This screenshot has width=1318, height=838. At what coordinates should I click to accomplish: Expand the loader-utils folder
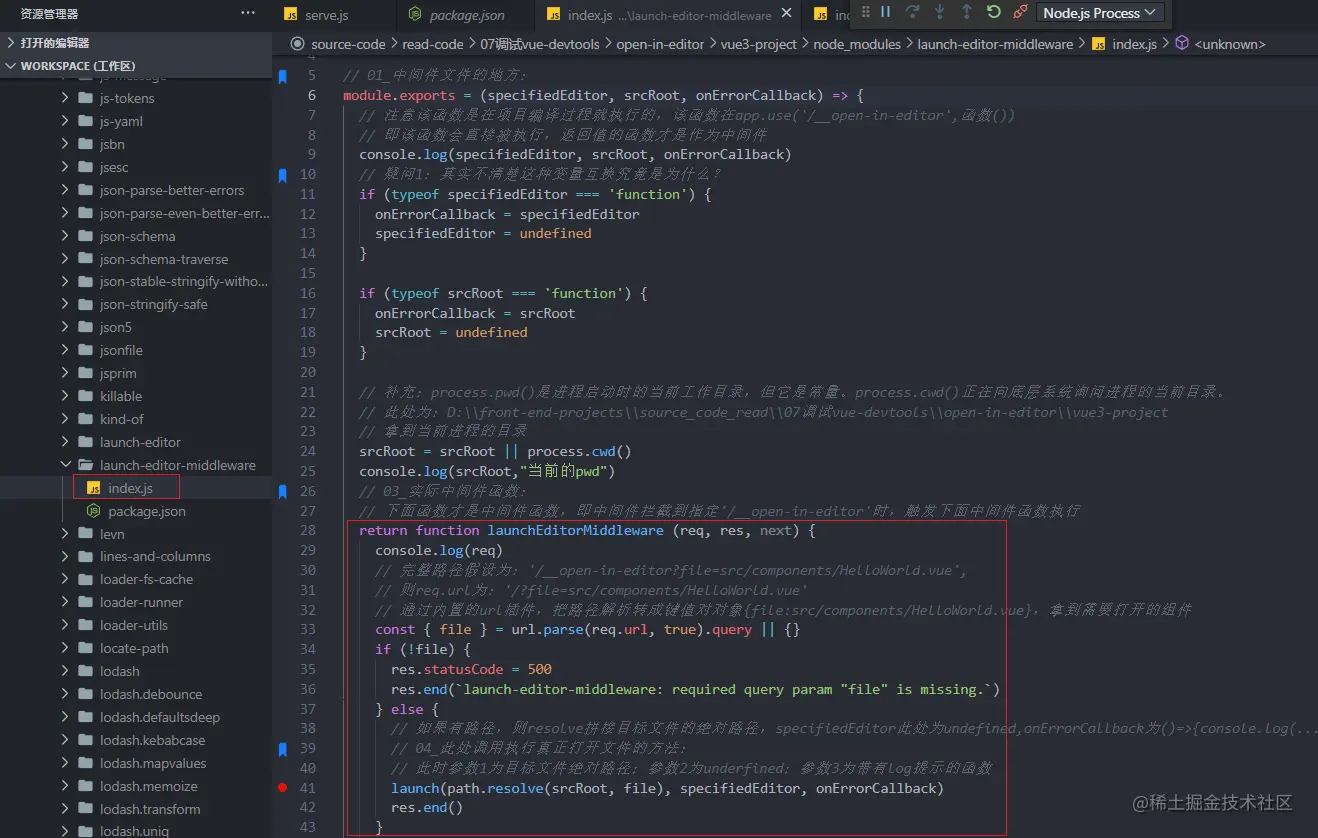point(66,625)
